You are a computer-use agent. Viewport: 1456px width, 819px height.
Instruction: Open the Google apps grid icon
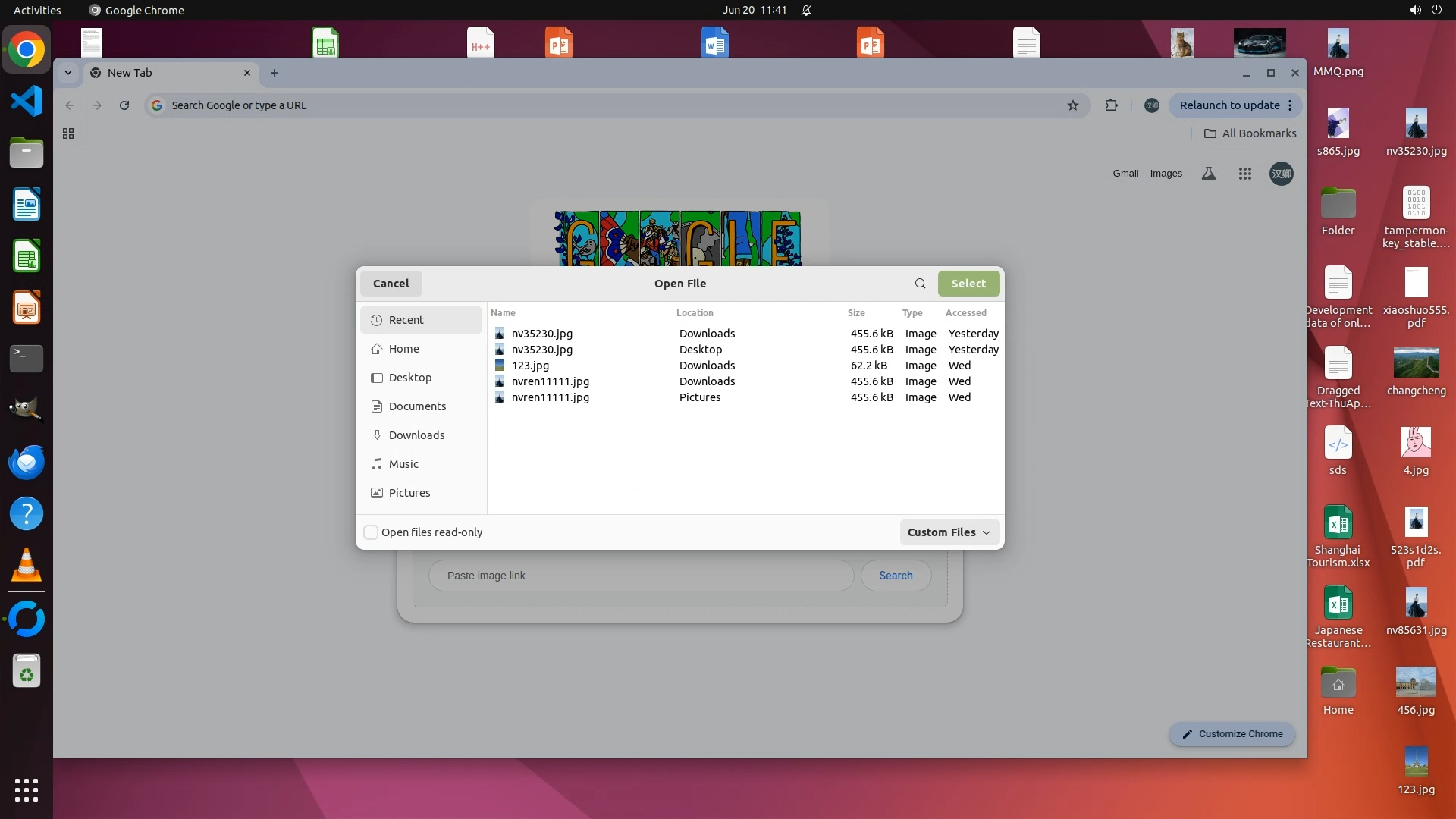click(1244, 174)
